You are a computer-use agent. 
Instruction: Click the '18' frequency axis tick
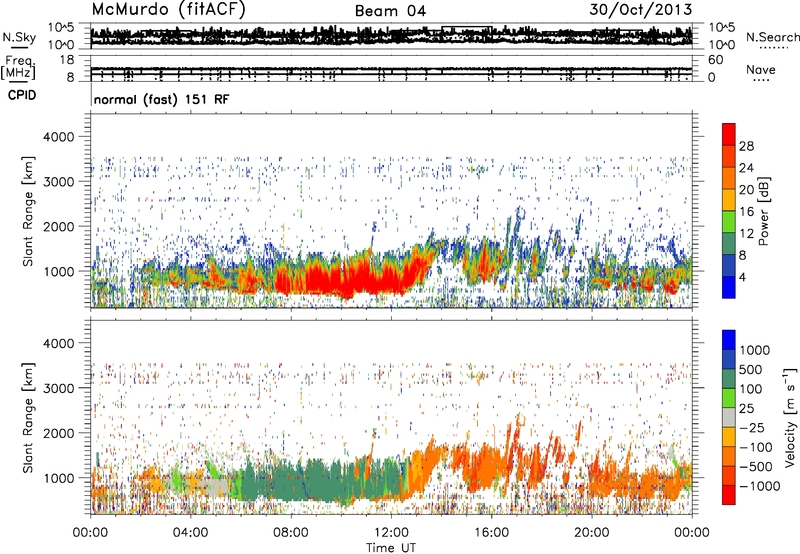67,60
